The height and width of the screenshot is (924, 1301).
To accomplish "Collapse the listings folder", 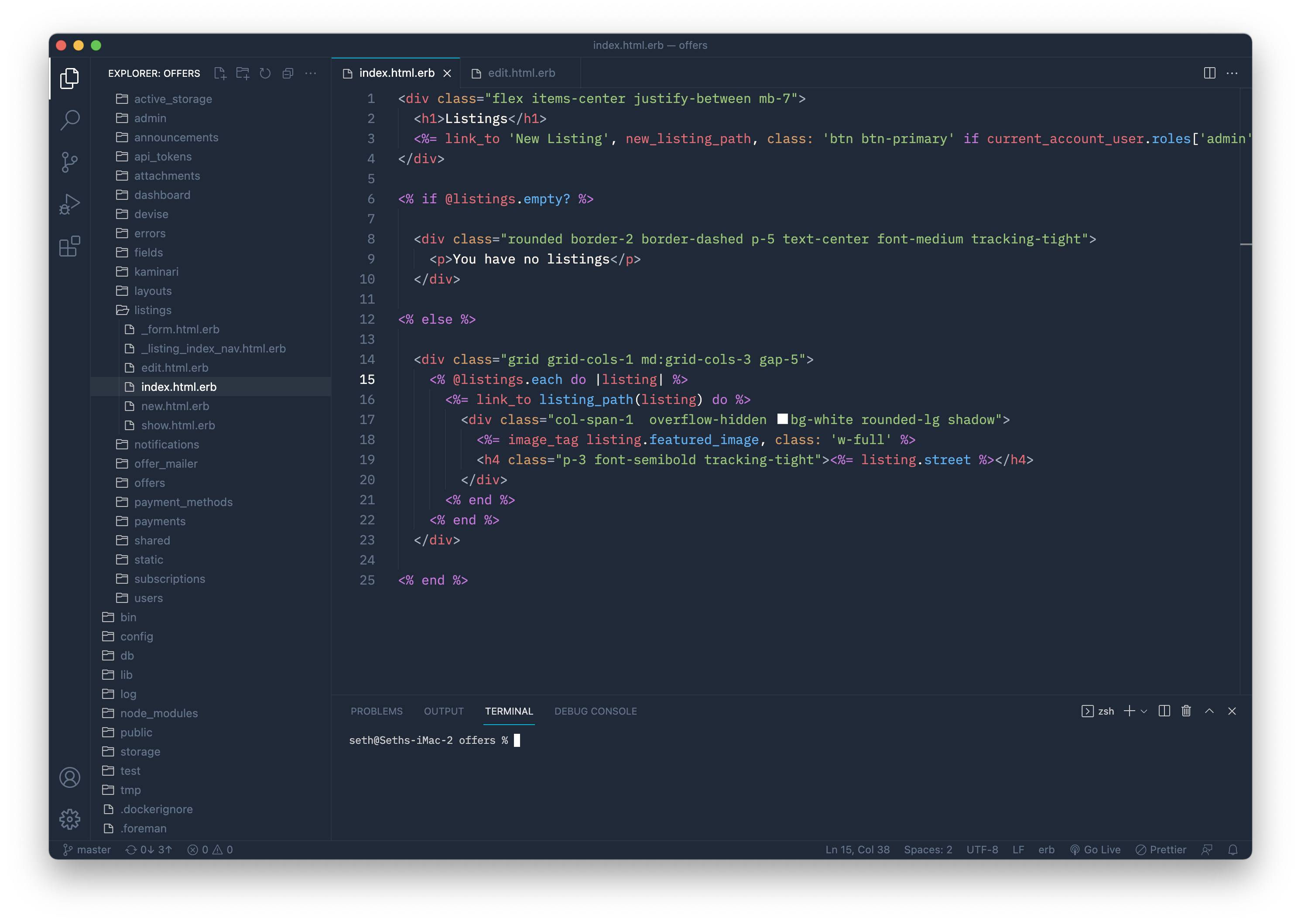I will point(152,310).
